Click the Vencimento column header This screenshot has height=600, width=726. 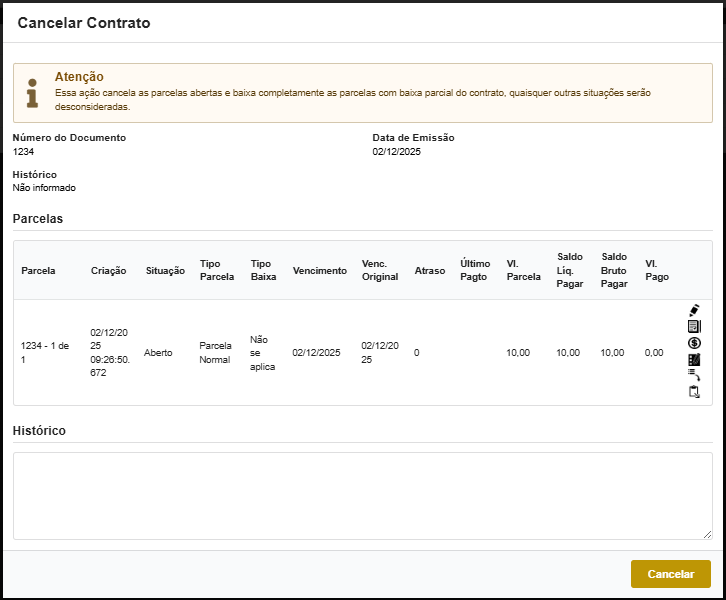pos(319,271)
